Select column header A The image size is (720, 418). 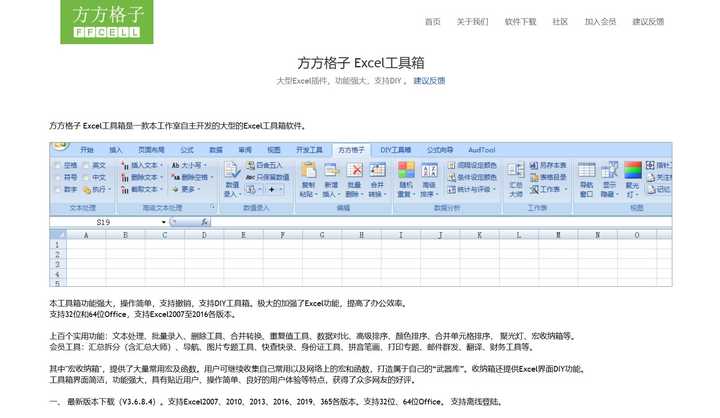click(x=86, y=235)
